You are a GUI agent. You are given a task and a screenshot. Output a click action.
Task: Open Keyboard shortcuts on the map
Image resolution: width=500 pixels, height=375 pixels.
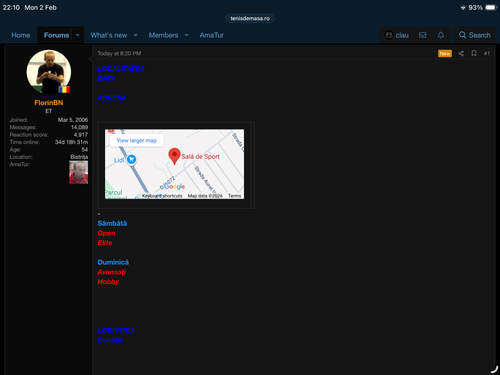click(162, 196)
